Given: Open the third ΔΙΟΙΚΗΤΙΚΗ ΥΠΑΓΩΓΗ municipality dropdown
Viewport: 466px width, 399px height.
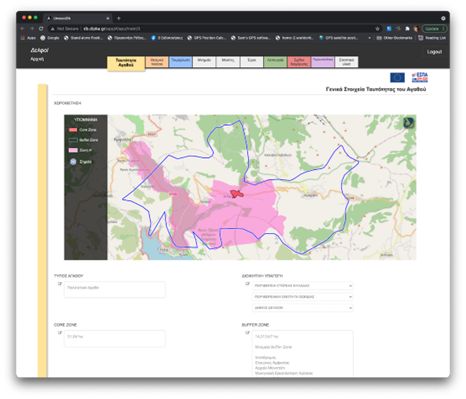Looking at the screenshot, I should (x=303, y=308).
